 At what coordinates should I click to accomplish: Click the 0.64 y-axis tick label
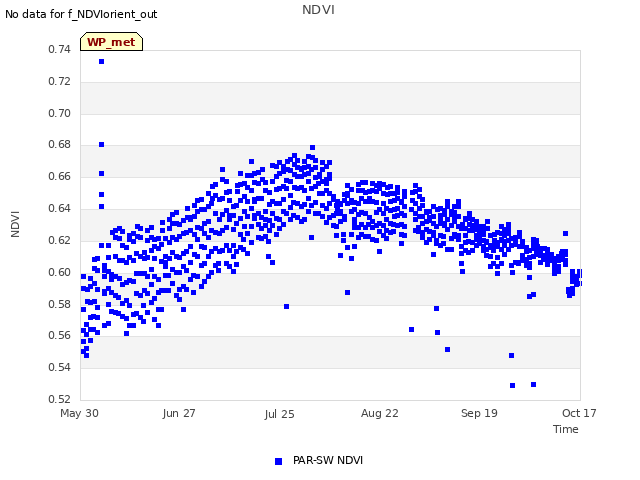[x=60, y=208]
